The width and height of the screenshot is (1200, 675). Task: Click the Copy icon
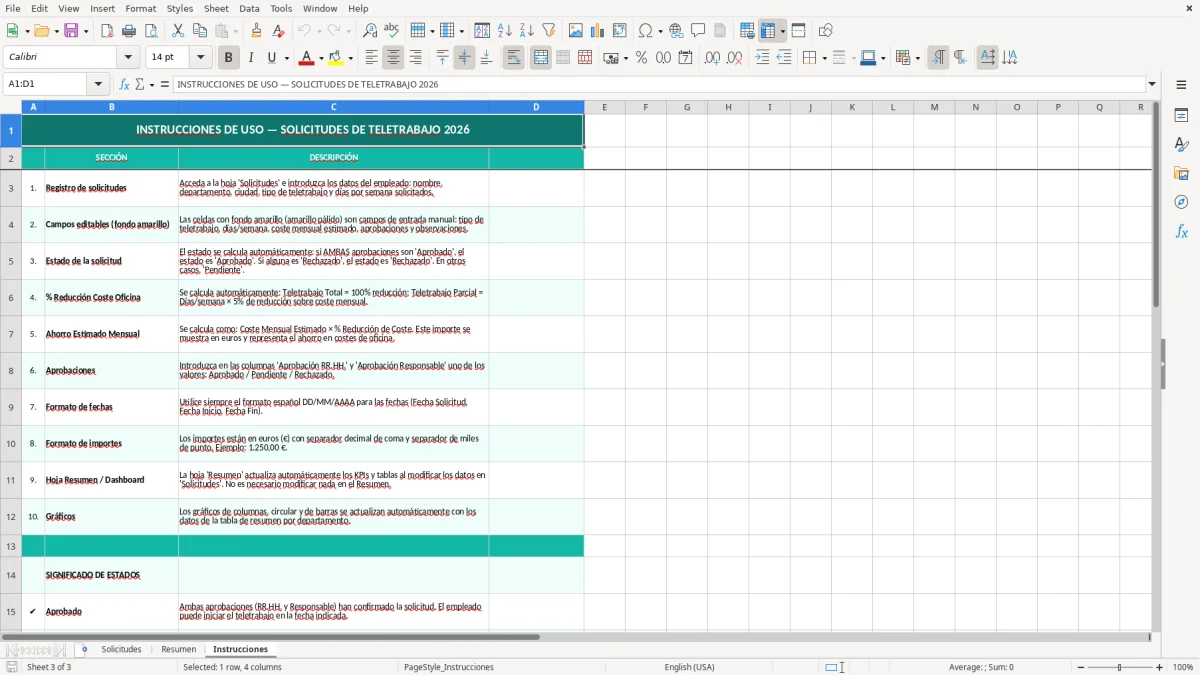(200, 31)
